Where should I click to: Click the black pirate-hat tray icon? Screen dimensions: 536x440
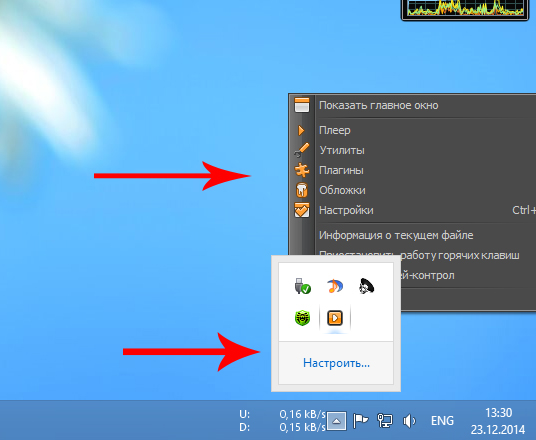coord(366,286)
